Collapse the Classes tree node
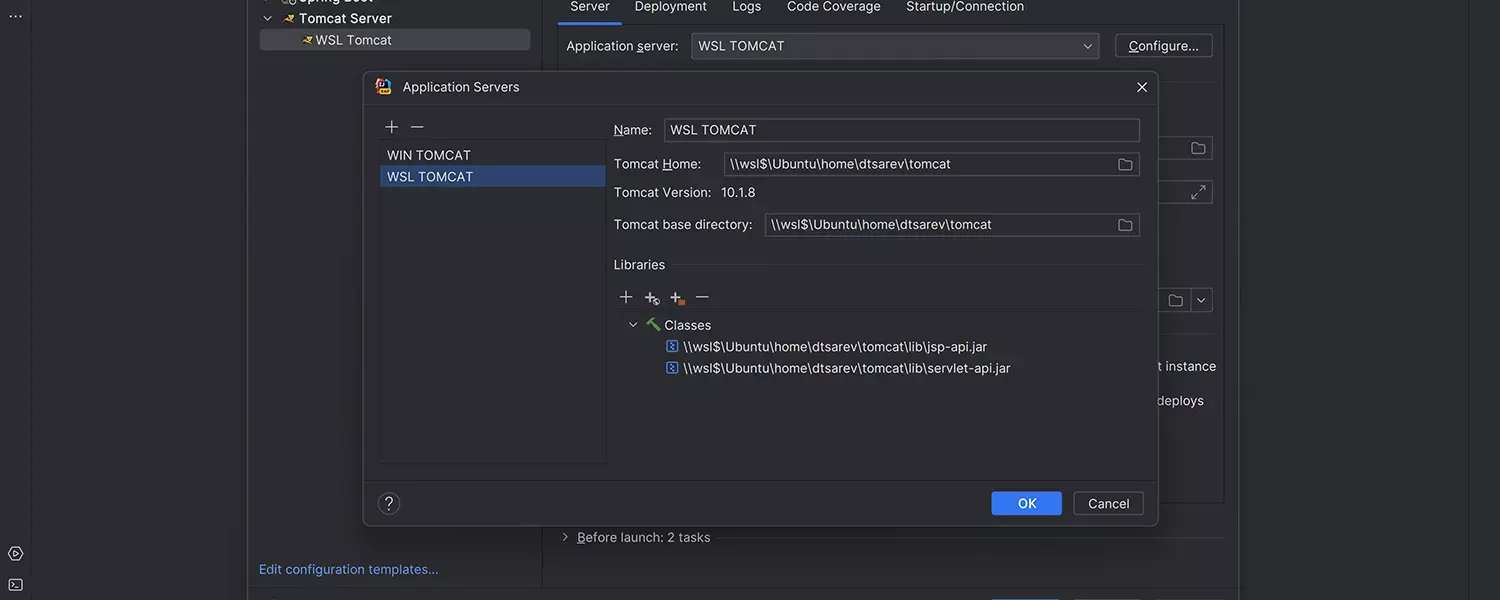The image size is (1500, 600). 633,325
